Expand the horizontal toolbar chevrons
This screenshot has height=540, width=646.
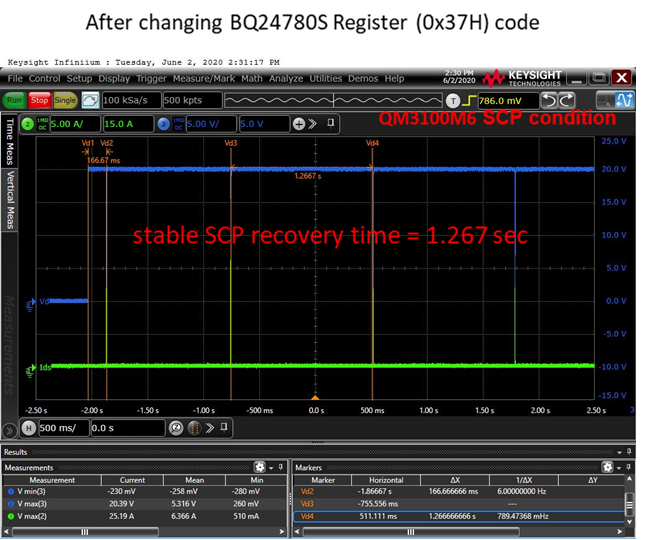click(210, 428)
